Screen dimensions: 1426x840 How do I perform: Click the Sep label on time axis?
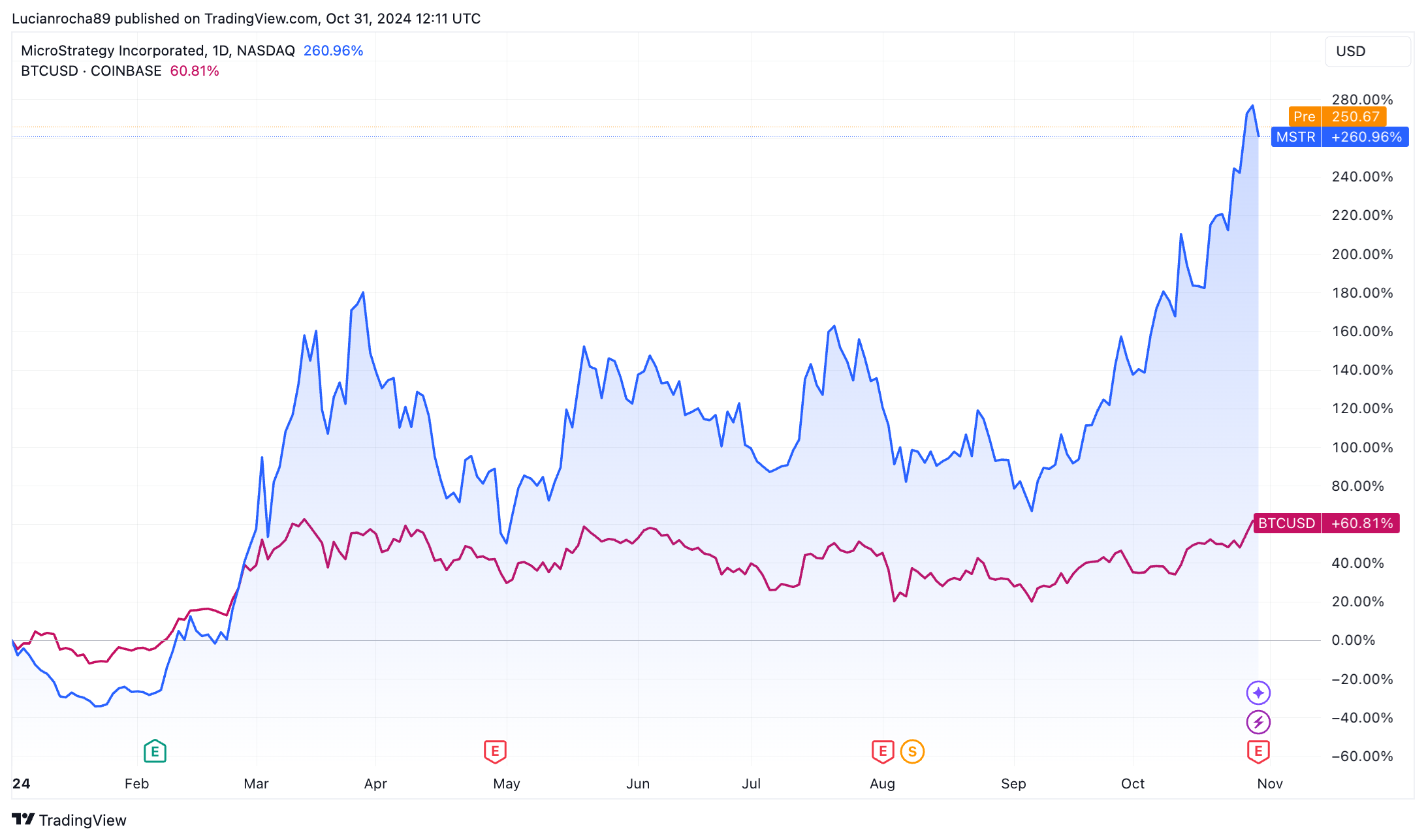[x=1013, y=784]
